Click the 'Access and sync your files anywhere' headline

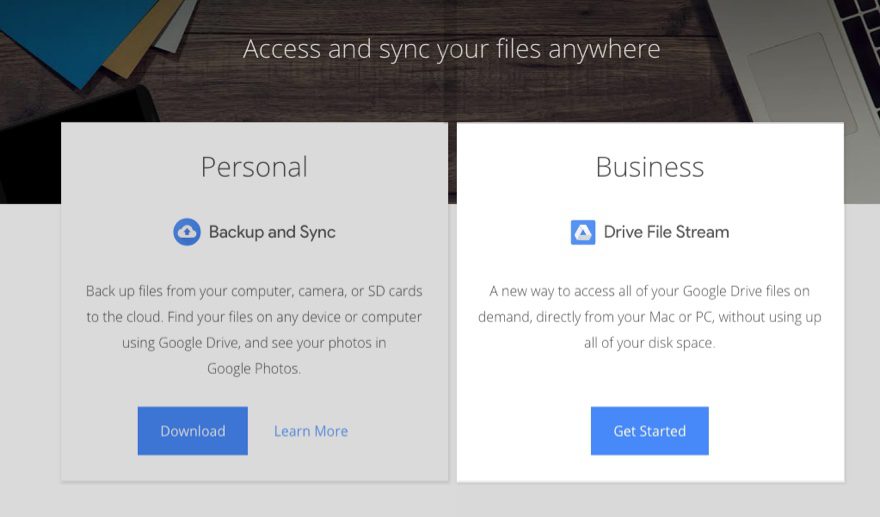coord(452,49)
